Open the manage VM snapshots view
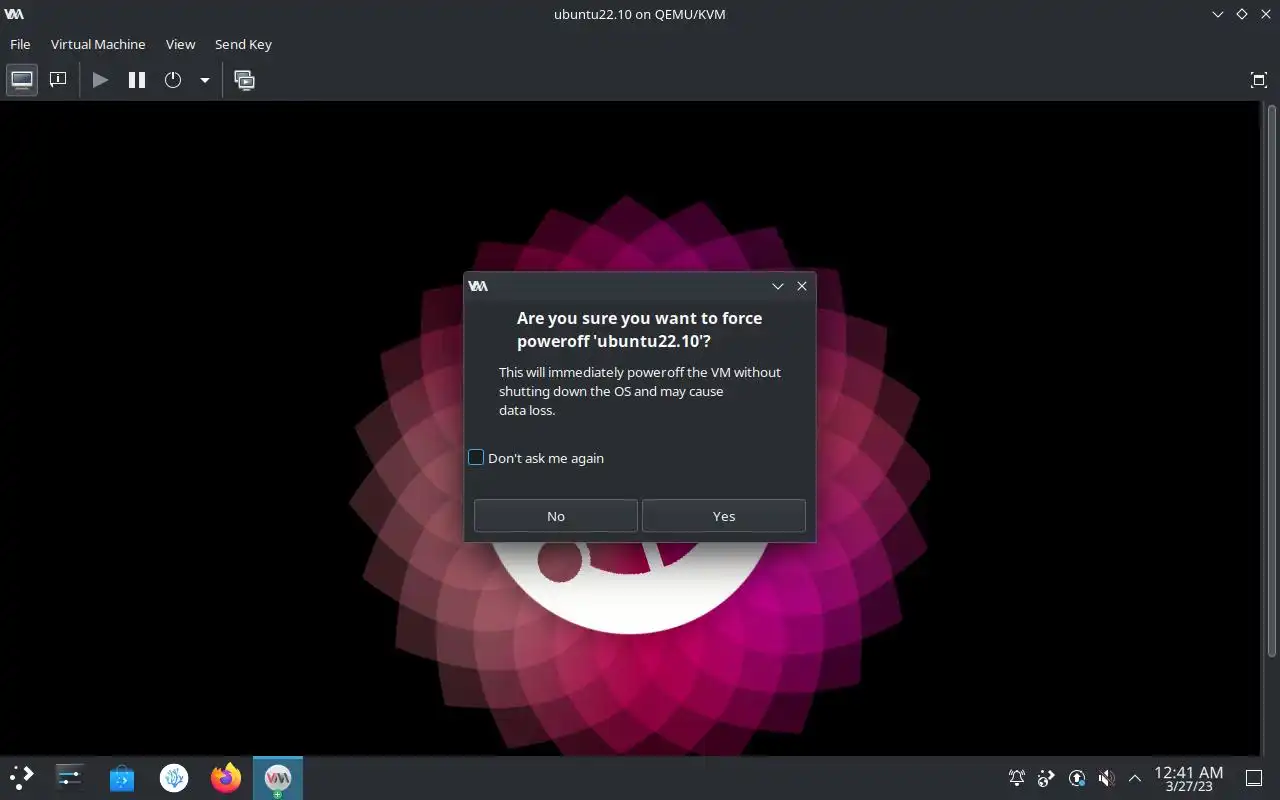The width and height of the screenshot is (1280, 800). pos(244,80)
